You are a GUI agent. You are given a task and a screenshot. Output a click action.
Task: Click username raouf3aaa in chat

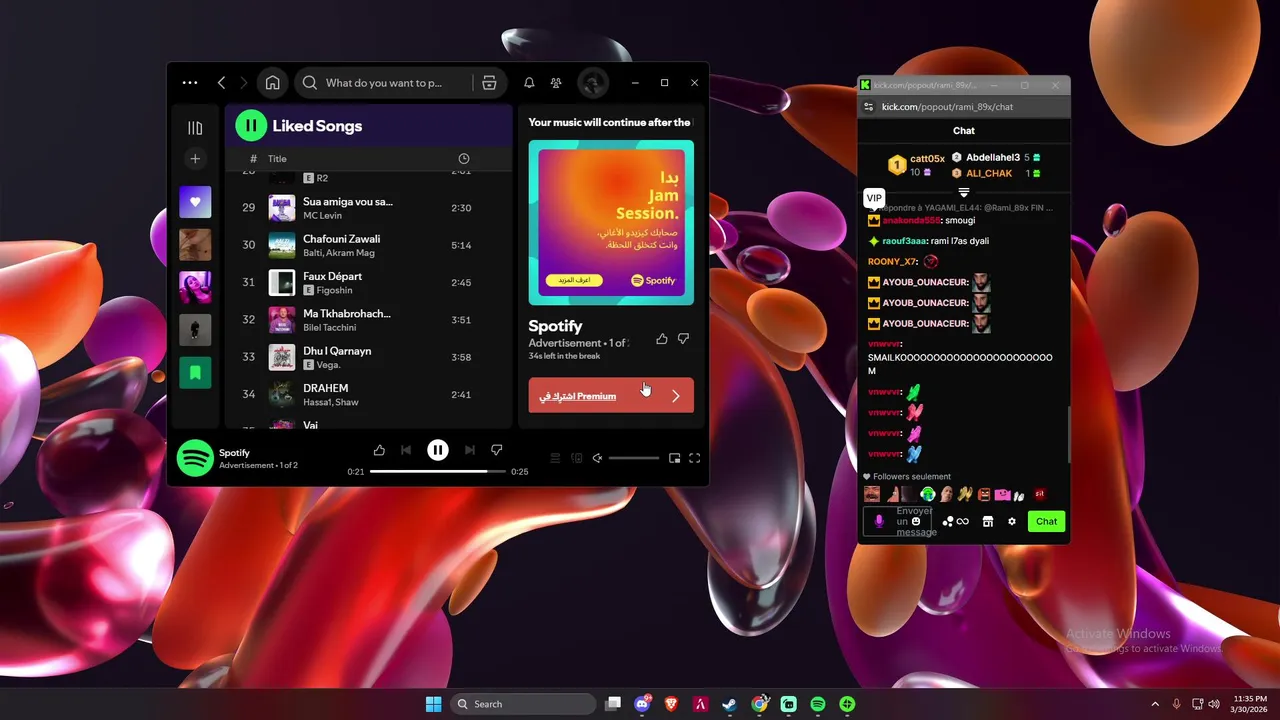coord(905,241)
